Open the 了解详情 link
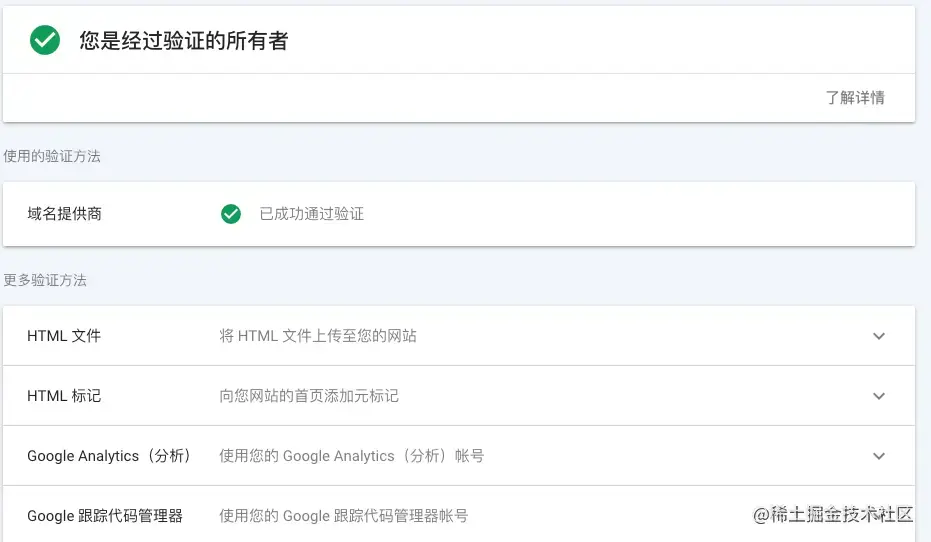Image resolution: width=931 pixels, height=542 pixels. point(855,97)
